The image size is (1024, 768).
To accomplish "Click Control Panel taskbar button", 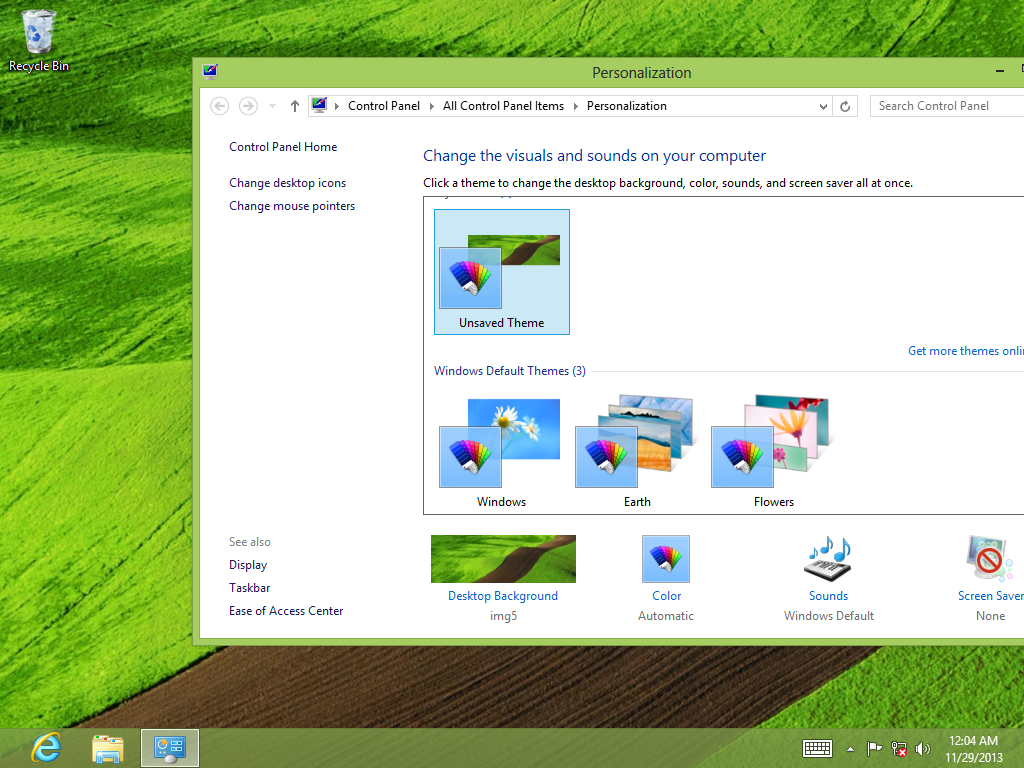I will pos(170,748).
